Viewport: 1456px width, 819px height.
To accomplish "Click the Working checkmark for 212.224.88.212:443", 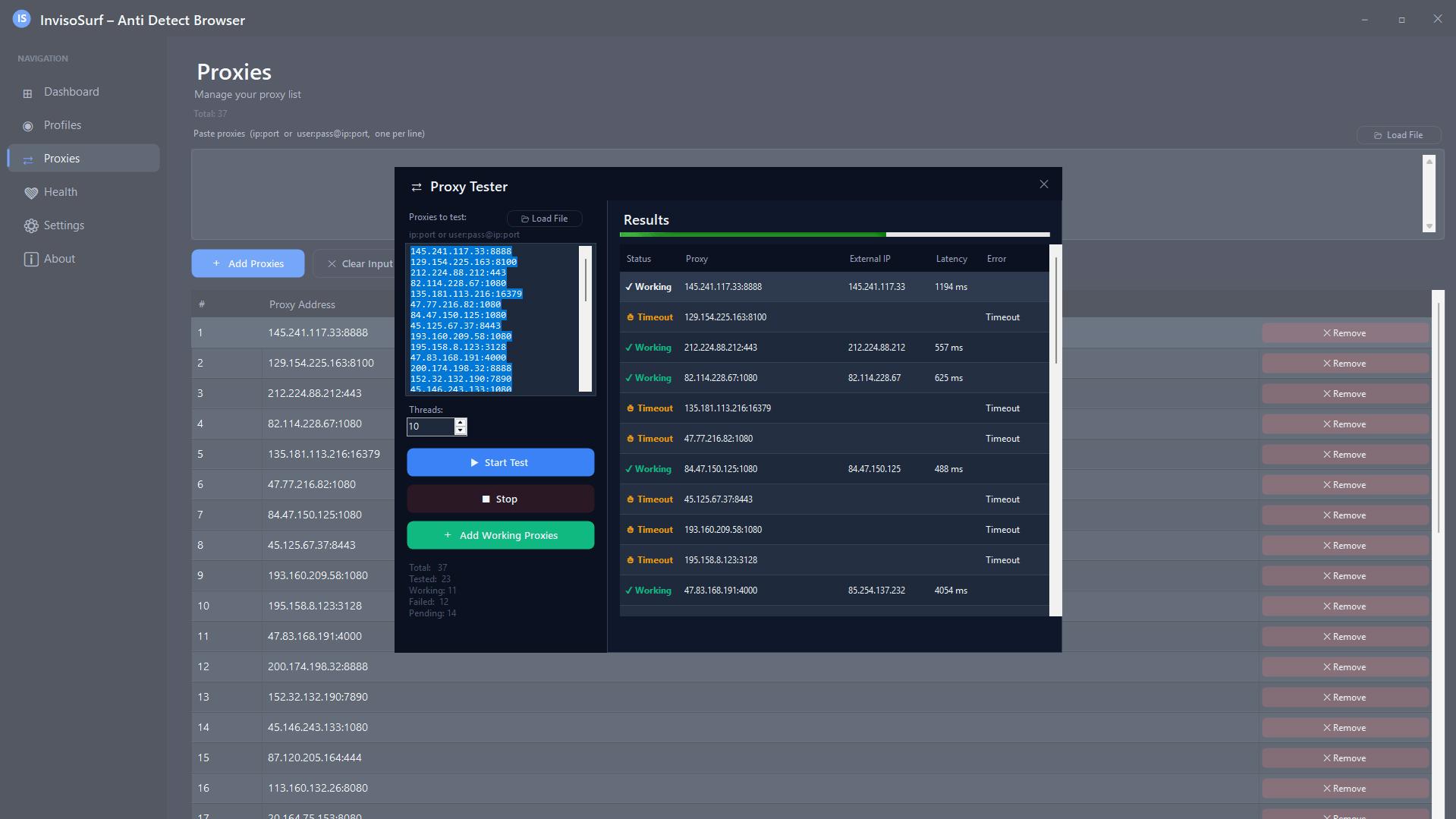I will point(628,348).
